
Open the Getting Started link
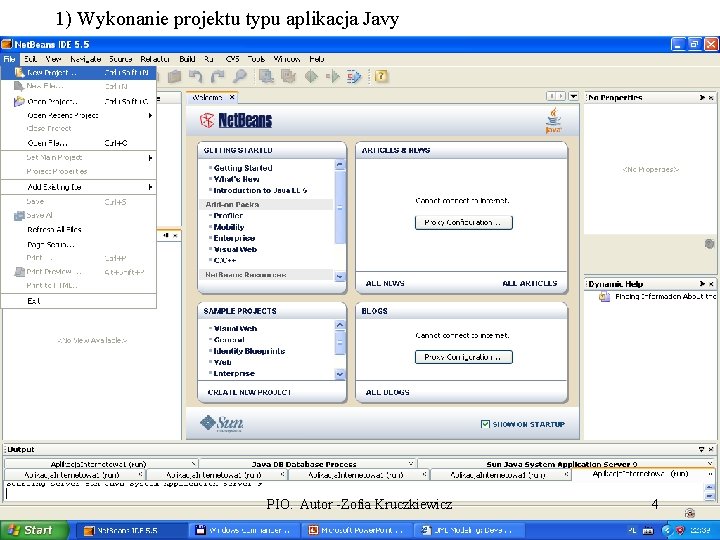(x=243, y=168)
